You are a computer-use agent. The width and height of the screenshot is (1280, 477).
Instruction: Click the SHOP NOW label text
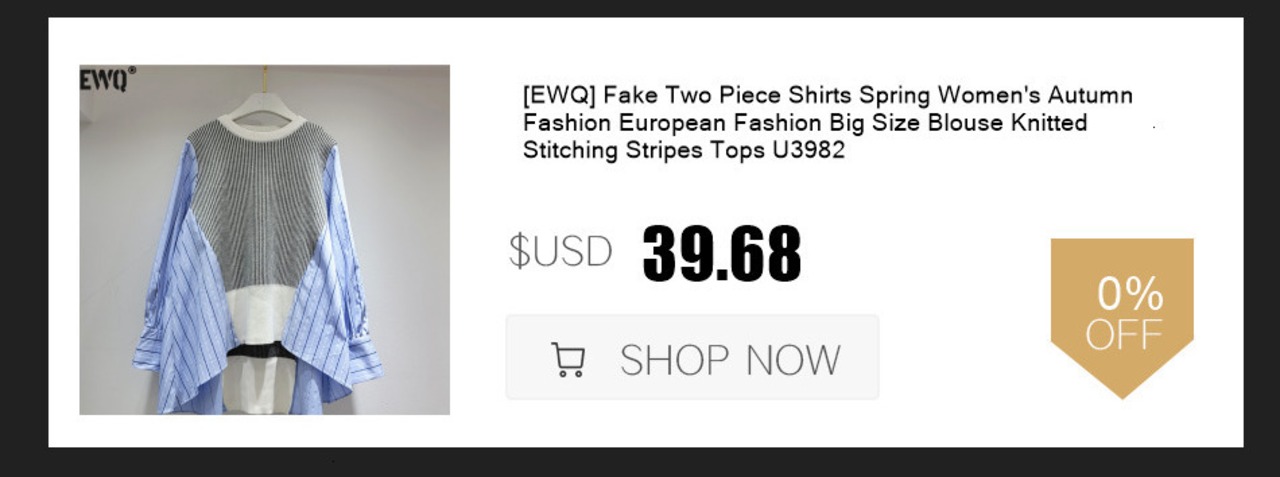pos(730,359)
